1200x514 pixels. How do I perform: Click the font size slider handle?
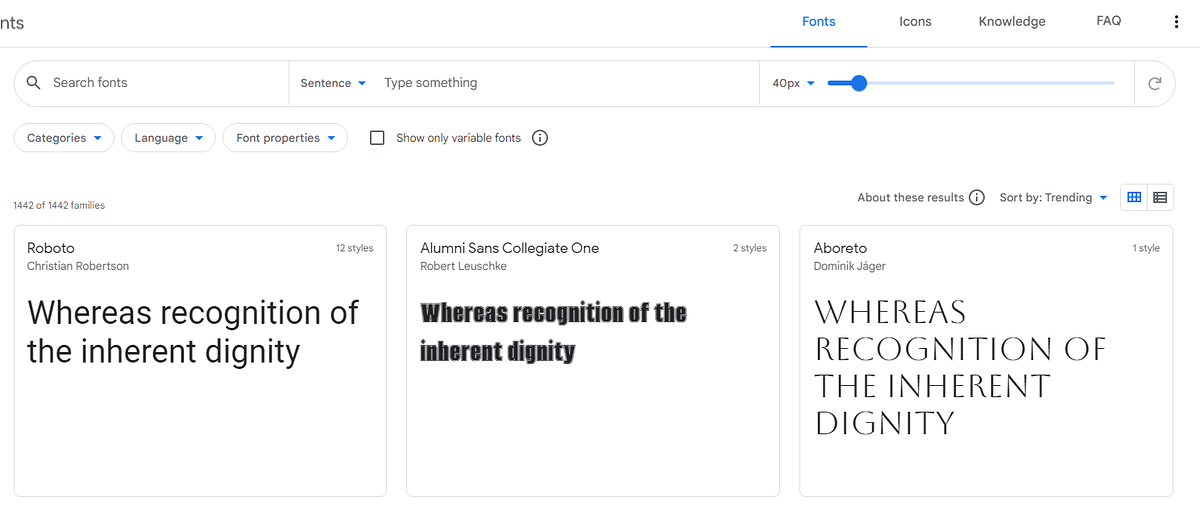858,84
